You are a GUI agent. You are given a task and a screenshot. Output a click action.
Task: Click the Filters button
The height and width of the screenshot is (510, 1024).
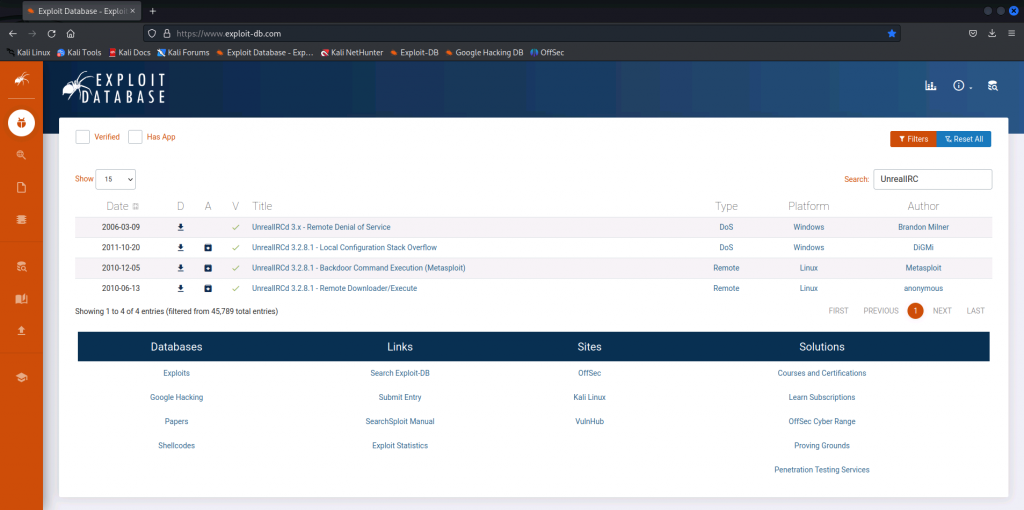tap(913, 139)
